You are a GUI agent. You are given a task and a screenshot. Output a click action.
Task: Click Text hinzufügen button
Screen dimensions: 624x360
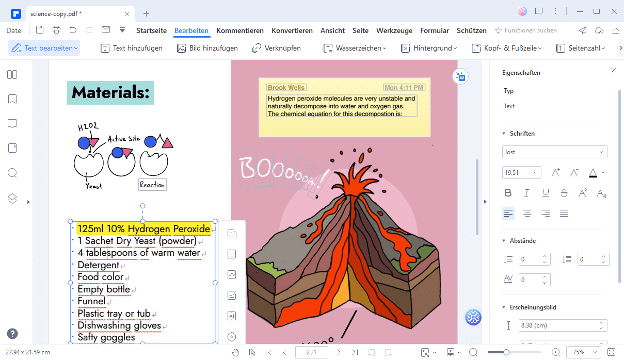[132, 48]
